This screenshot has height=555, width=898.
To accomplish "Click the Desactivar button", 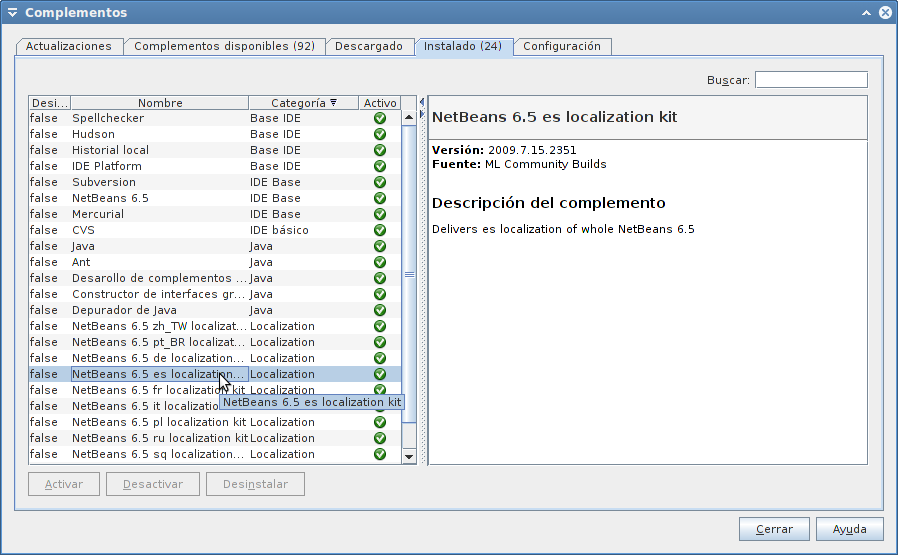I will tap(153, 484).
